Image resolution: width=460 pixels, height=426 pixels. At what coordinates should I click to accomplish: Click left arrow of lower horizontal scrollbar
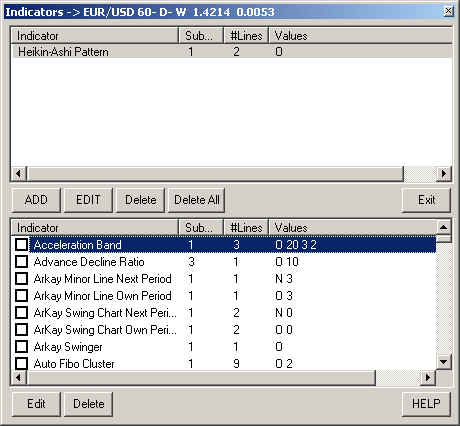tap(19, 377)
